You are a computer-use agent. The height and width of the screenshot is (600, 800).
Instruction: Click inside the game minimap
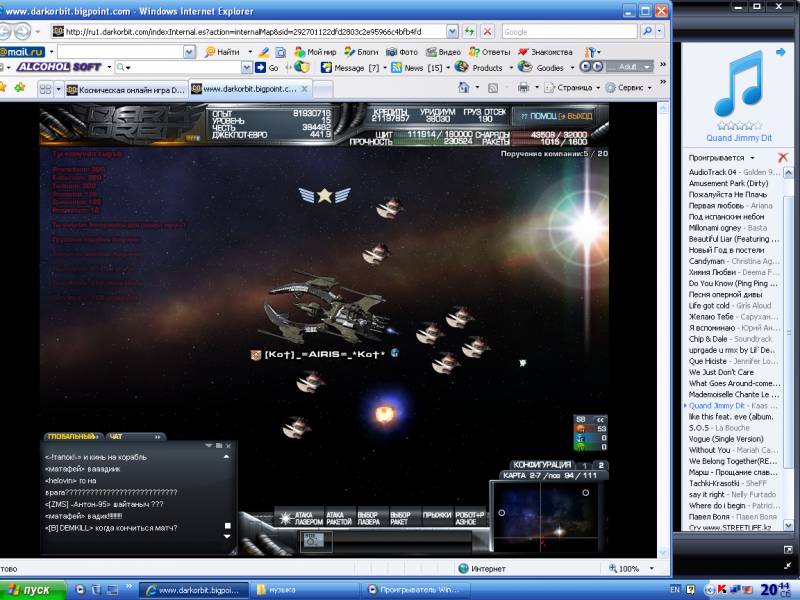click(545, 516)
